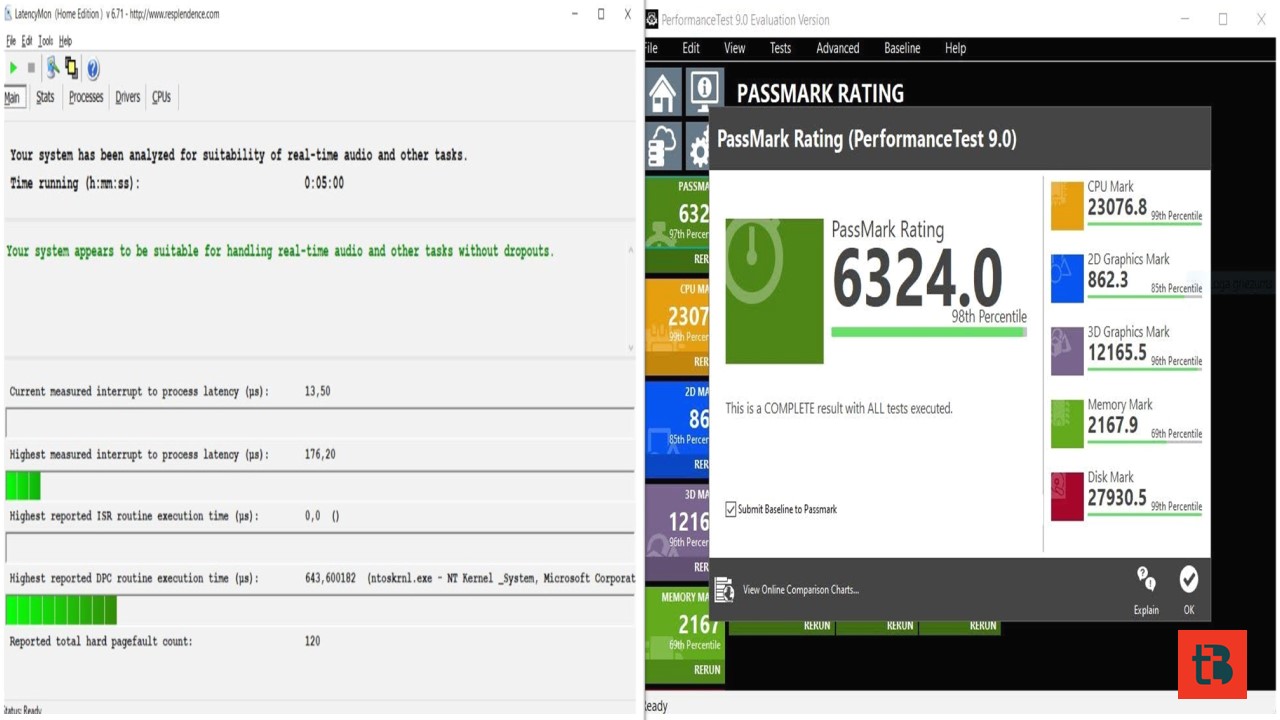Switch to the Main tab
This screenshot has width=1280, height=720.
[x=12, y=97]
